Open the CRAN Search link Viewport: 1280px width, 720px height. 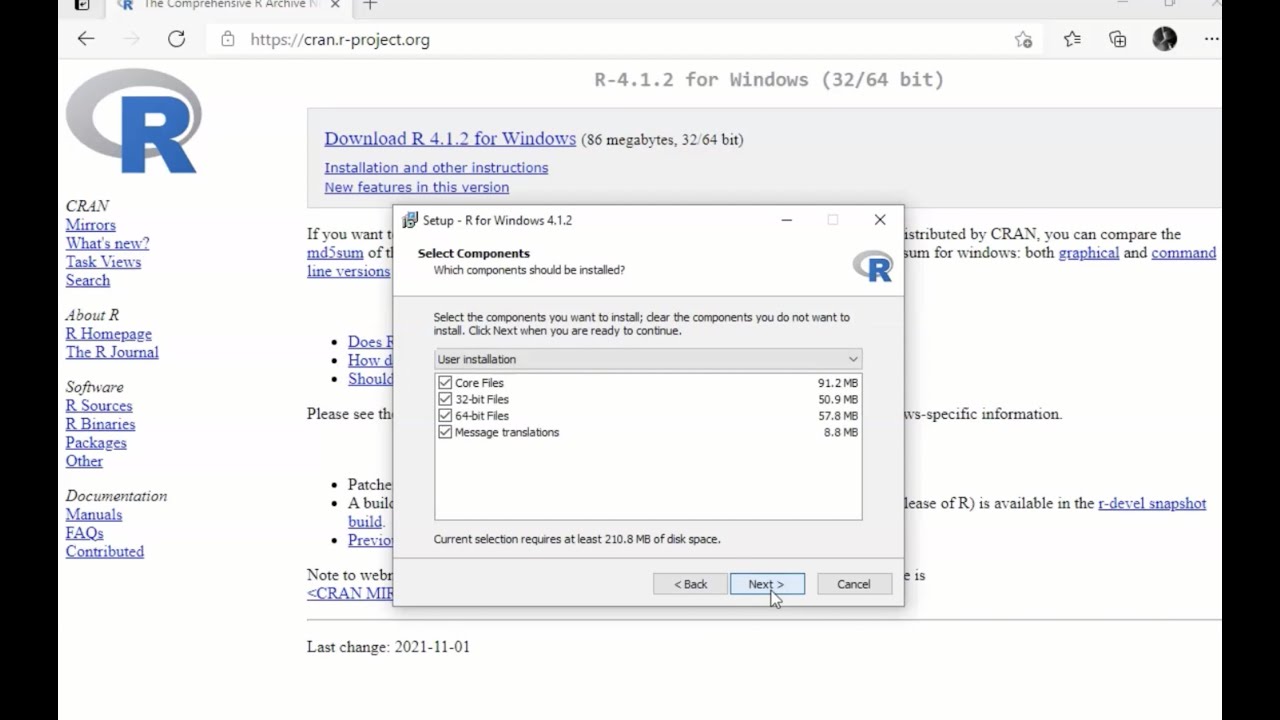click(x=88, y=280)
